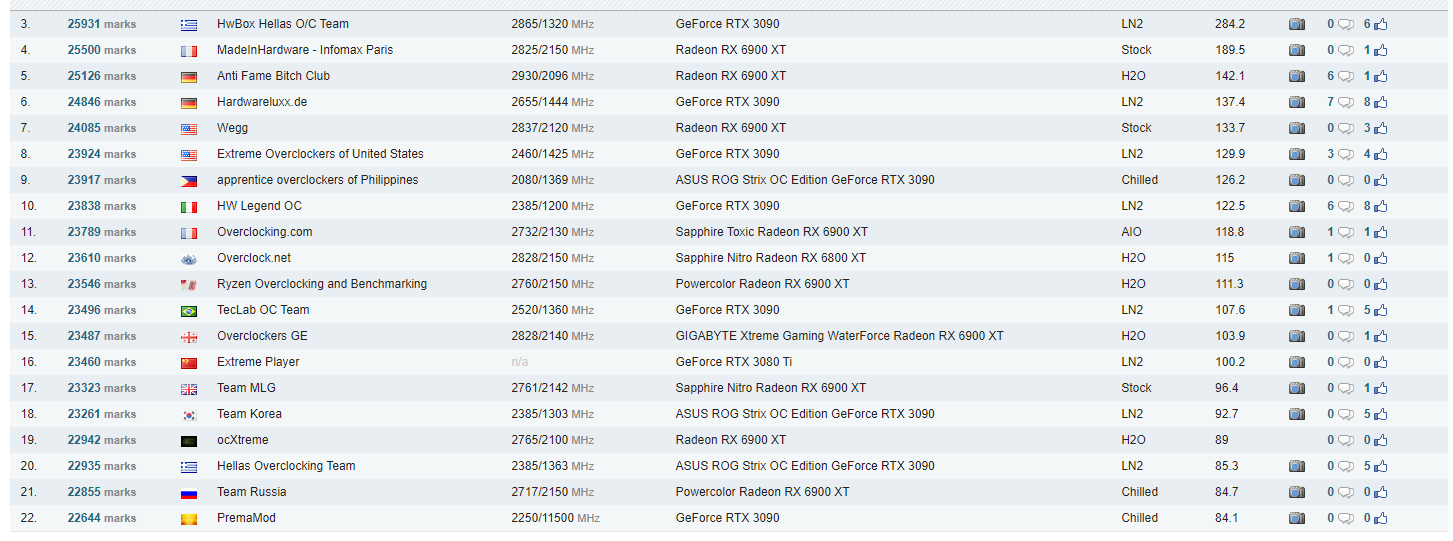Open HwBox Hellas O/C Team link
The height and width of the screenshot is (541, 1453).
pos(283,24)
